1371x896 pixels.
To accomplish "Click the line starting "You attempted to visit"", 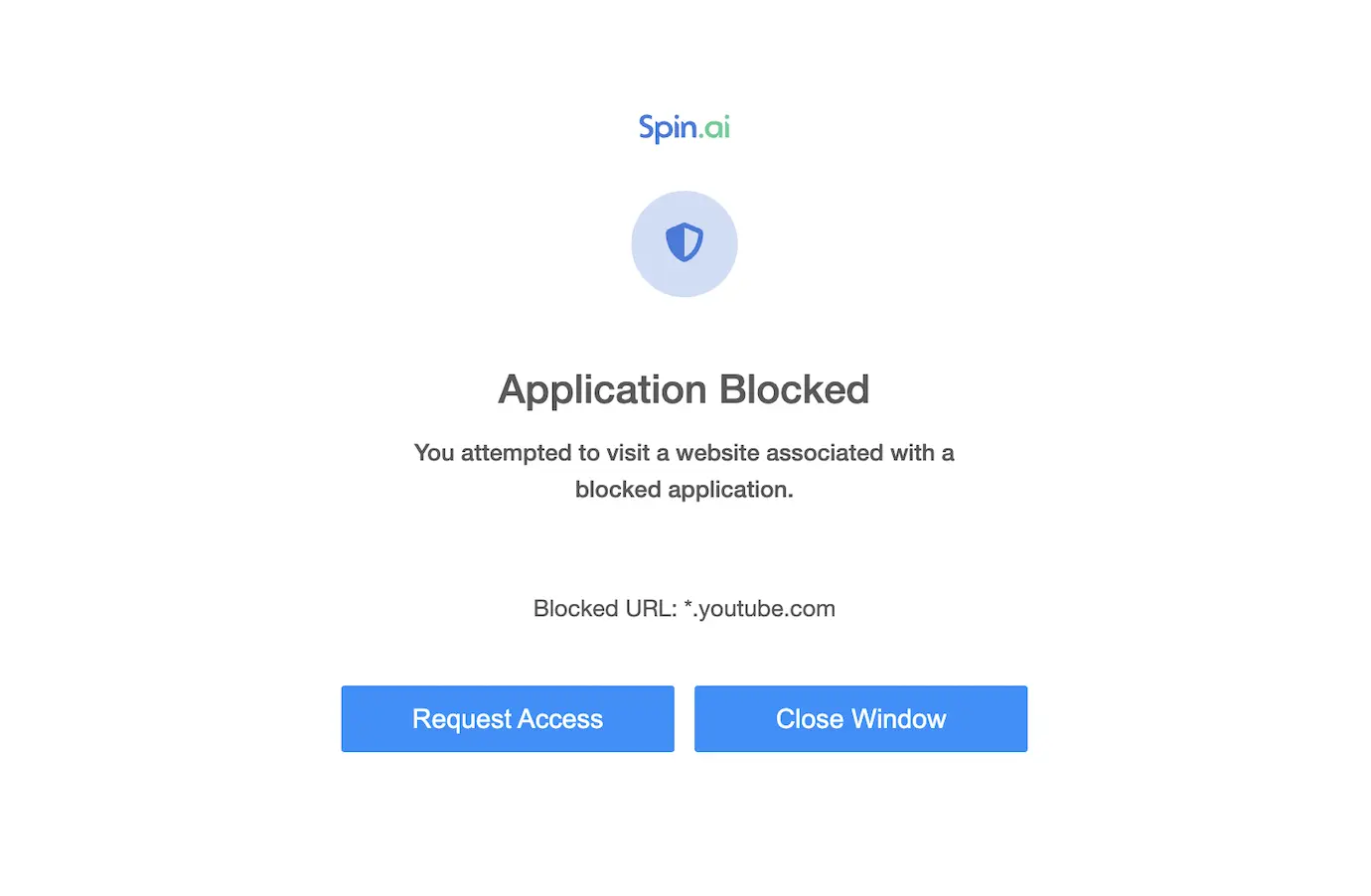I will [684, 453].
